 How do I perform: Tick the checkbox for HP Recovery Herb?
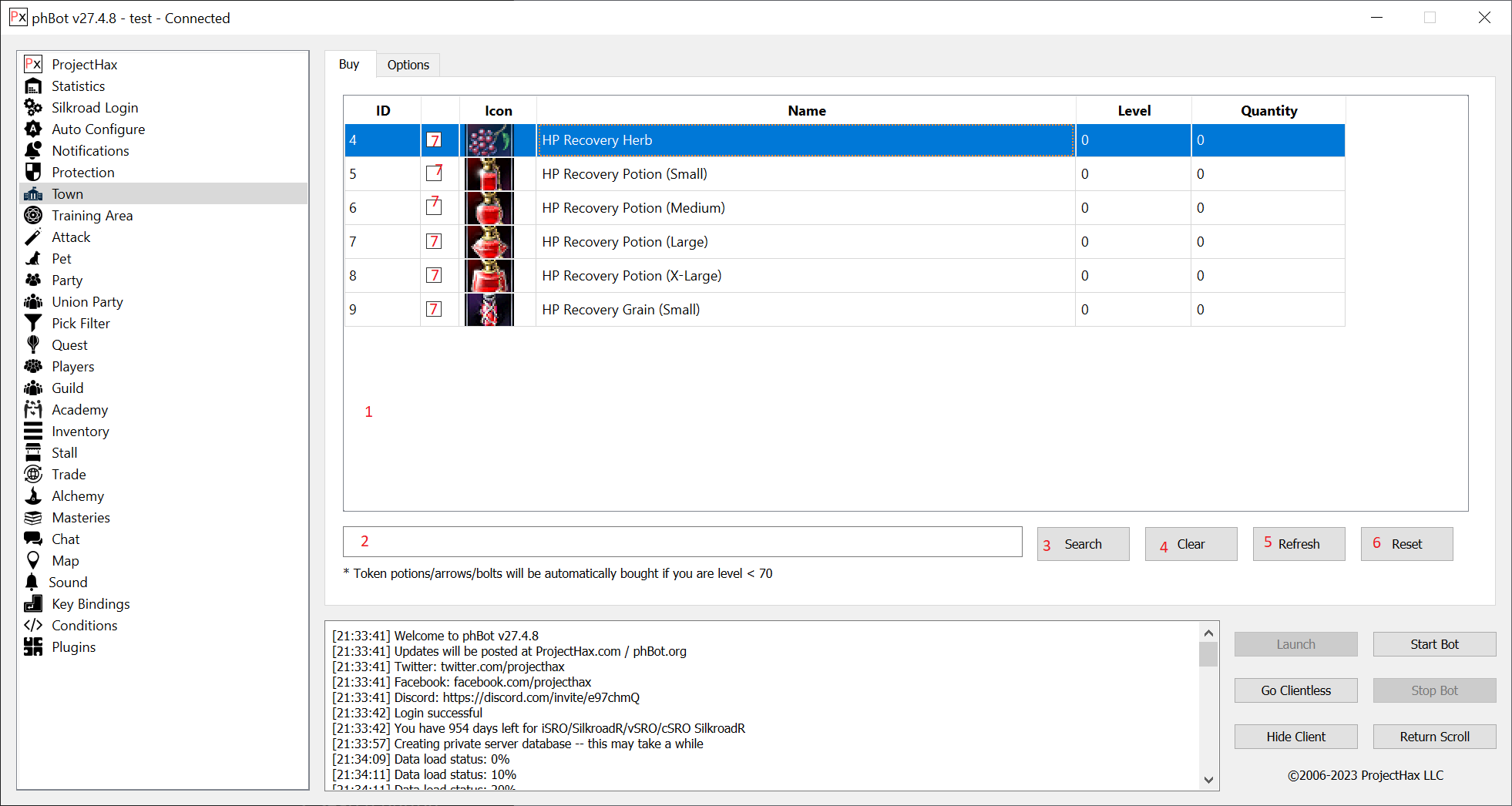(434, 140)
